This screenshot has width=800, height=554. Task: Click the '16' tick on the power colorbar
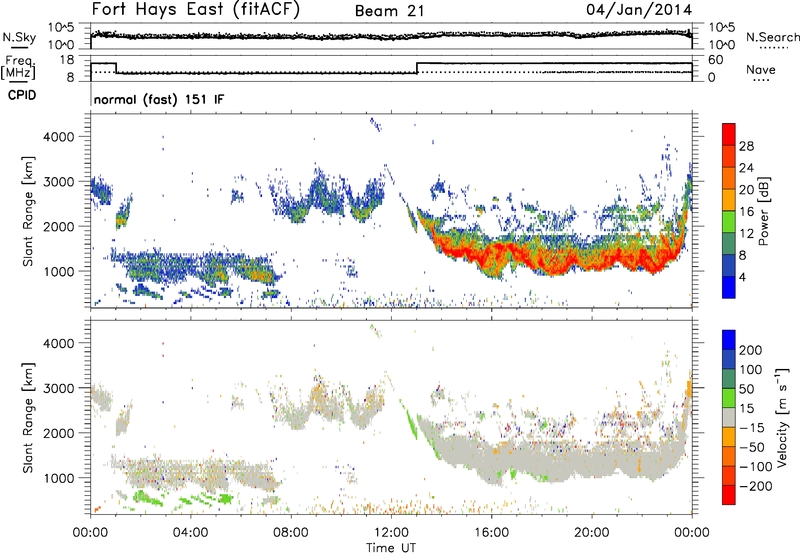click(746, 211)
